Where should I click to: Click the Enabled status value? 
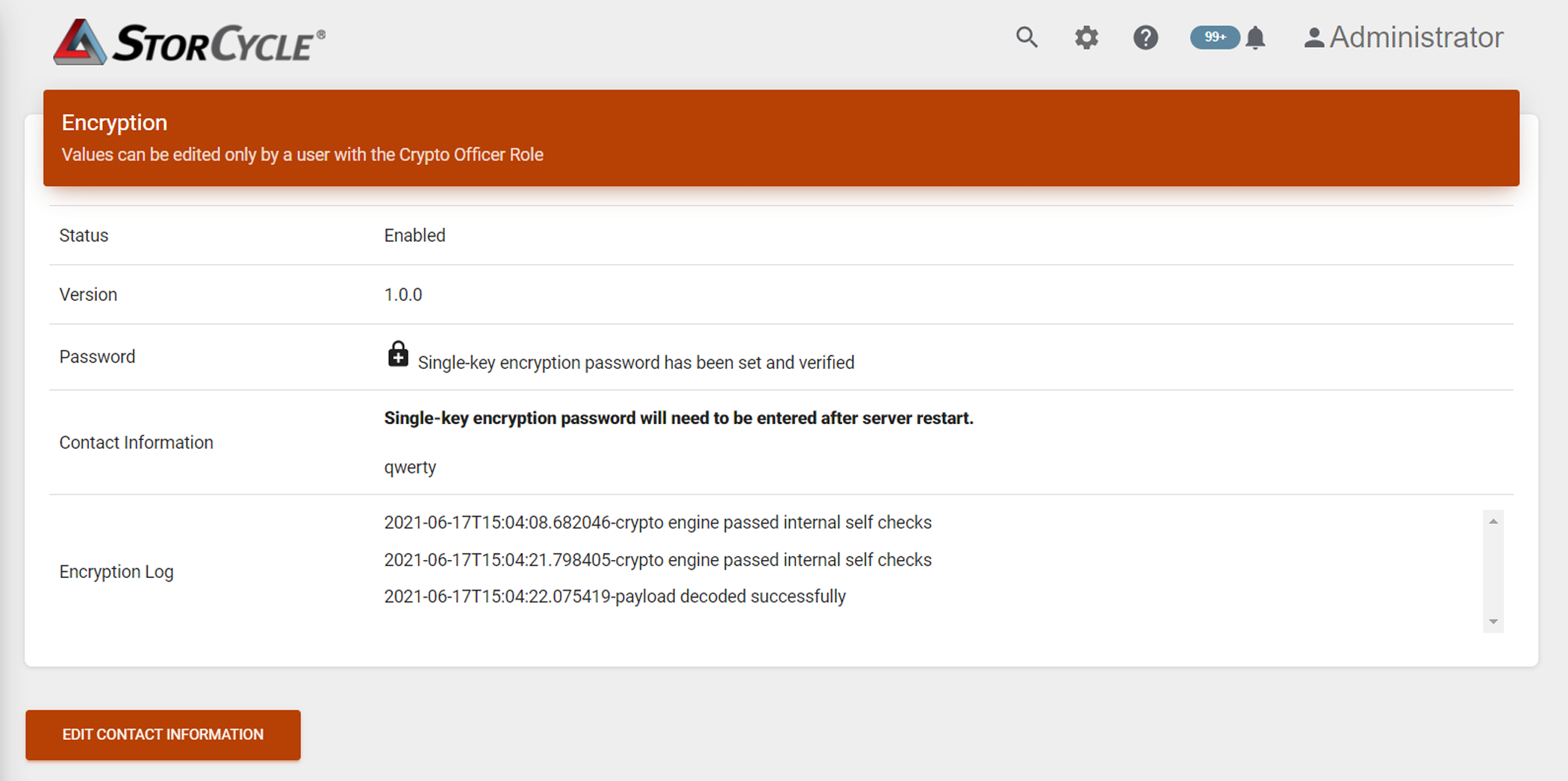[x=414, y=235]
